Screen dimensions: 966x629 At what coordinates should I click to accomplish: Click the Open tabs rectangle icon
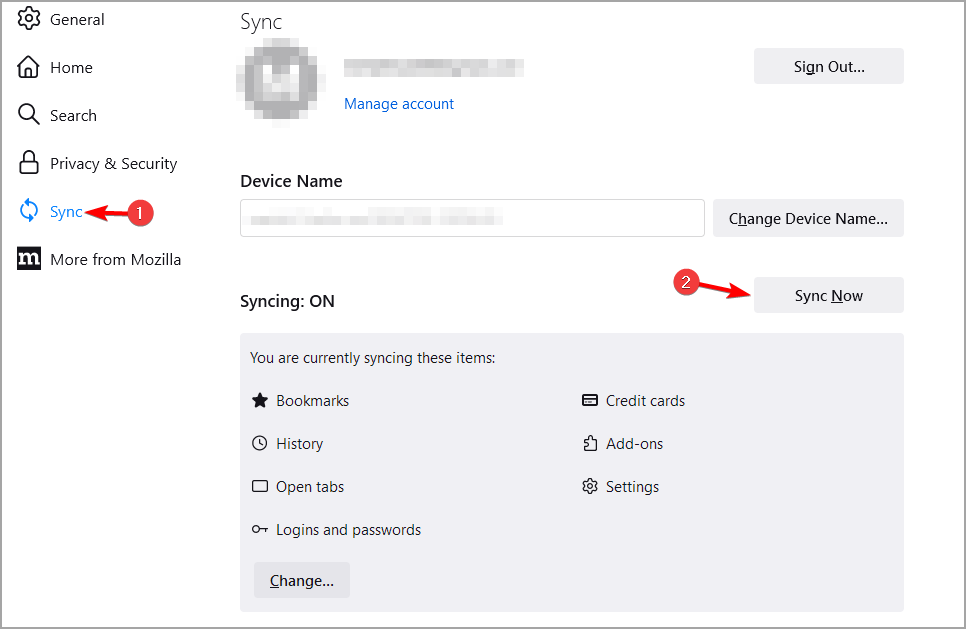[x=260, y=486]
